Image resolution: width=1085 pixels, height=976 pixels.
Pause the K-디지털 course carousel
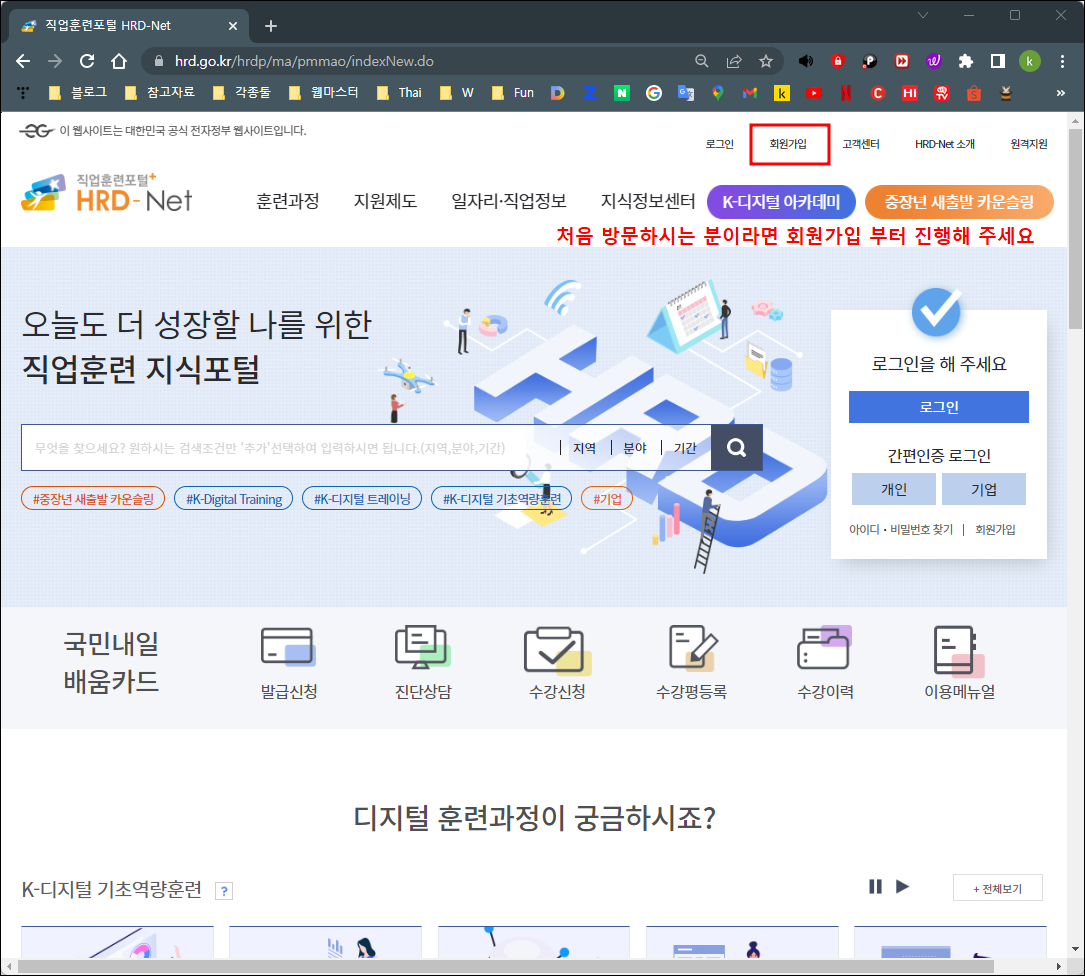click(875, 886)
